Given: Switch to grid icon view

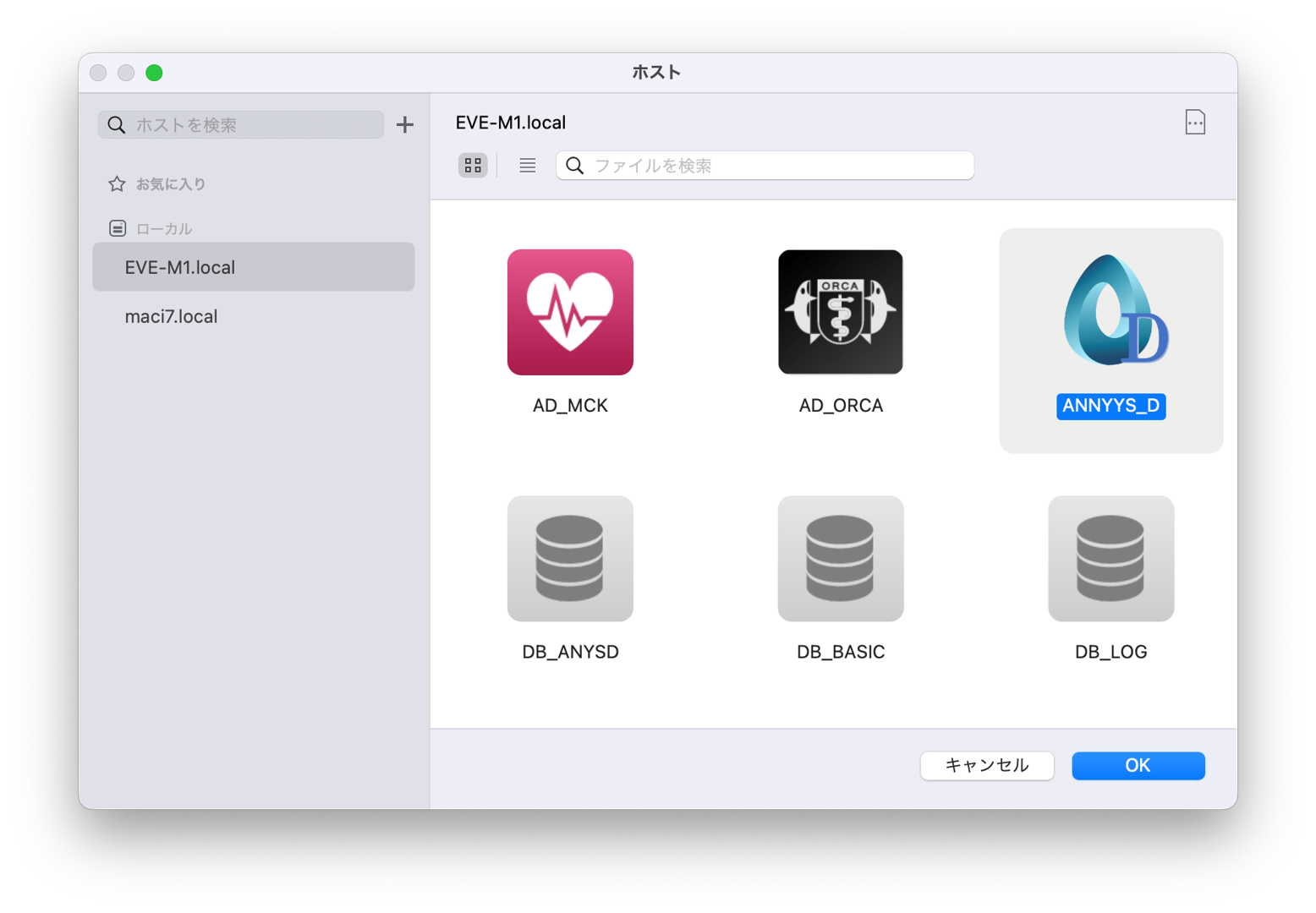Looking at the screenshot, I should (x=473, y=166).
